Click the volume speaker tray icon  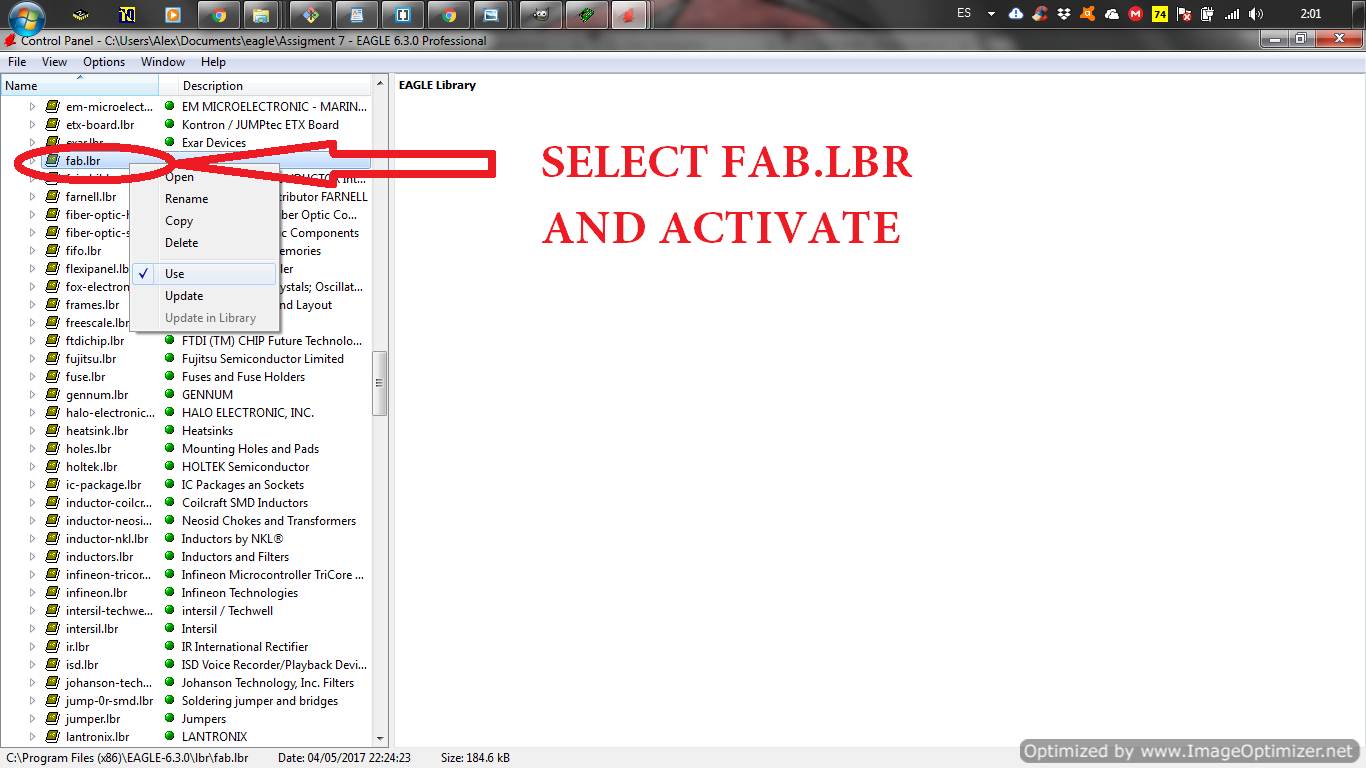(1256, 14)
